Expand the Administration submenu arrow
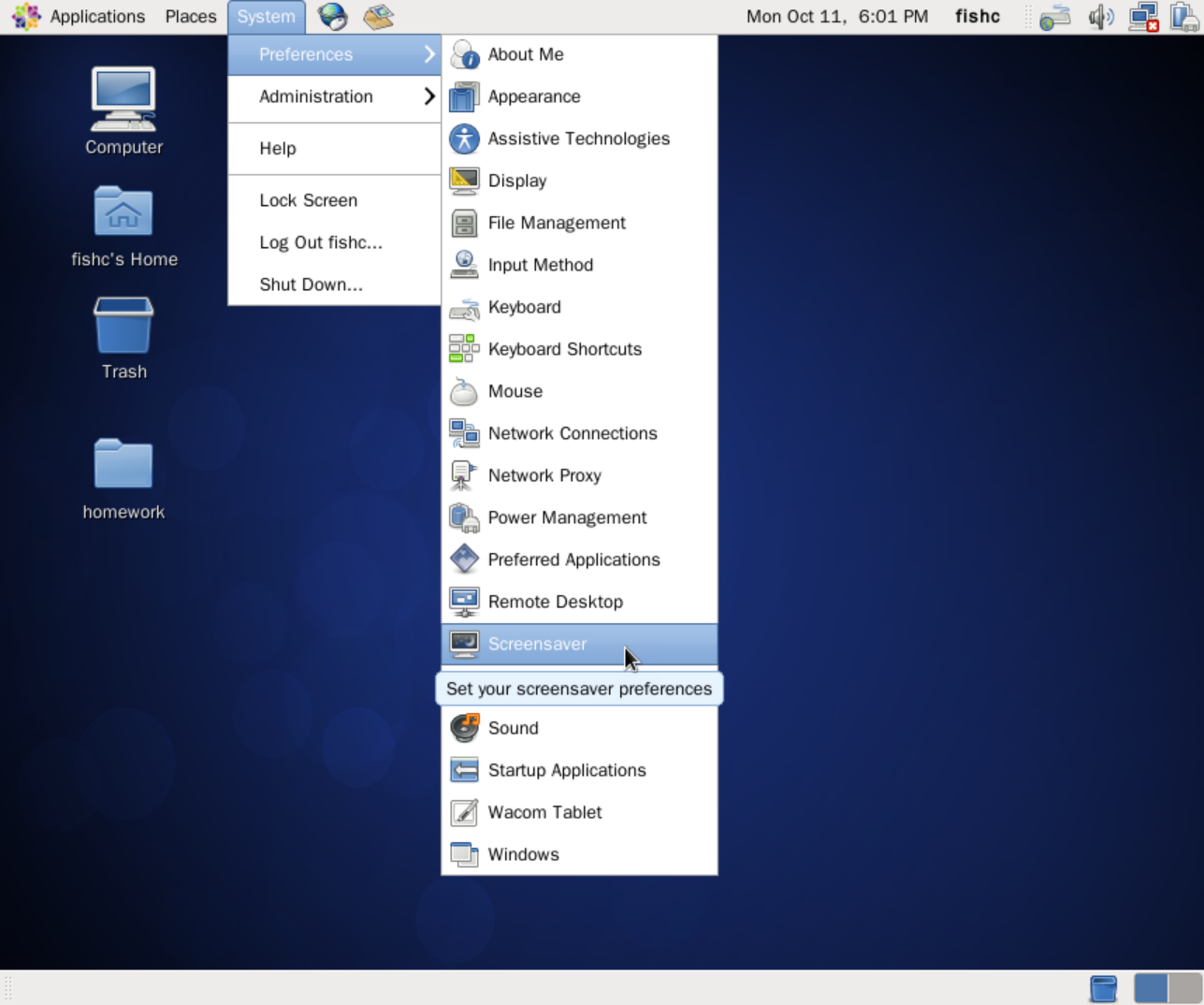 (x=429, y=96)
